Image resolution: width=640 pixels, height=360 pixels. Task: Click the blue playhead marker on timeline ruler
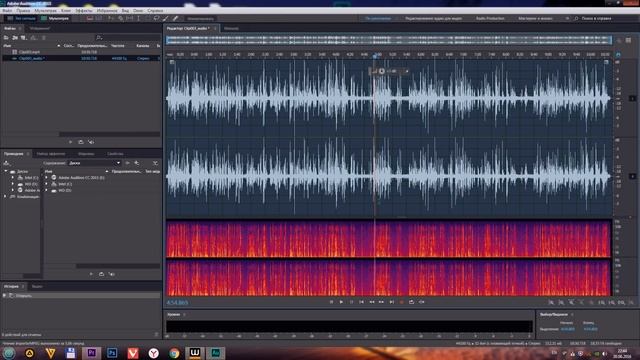point(375,55)
